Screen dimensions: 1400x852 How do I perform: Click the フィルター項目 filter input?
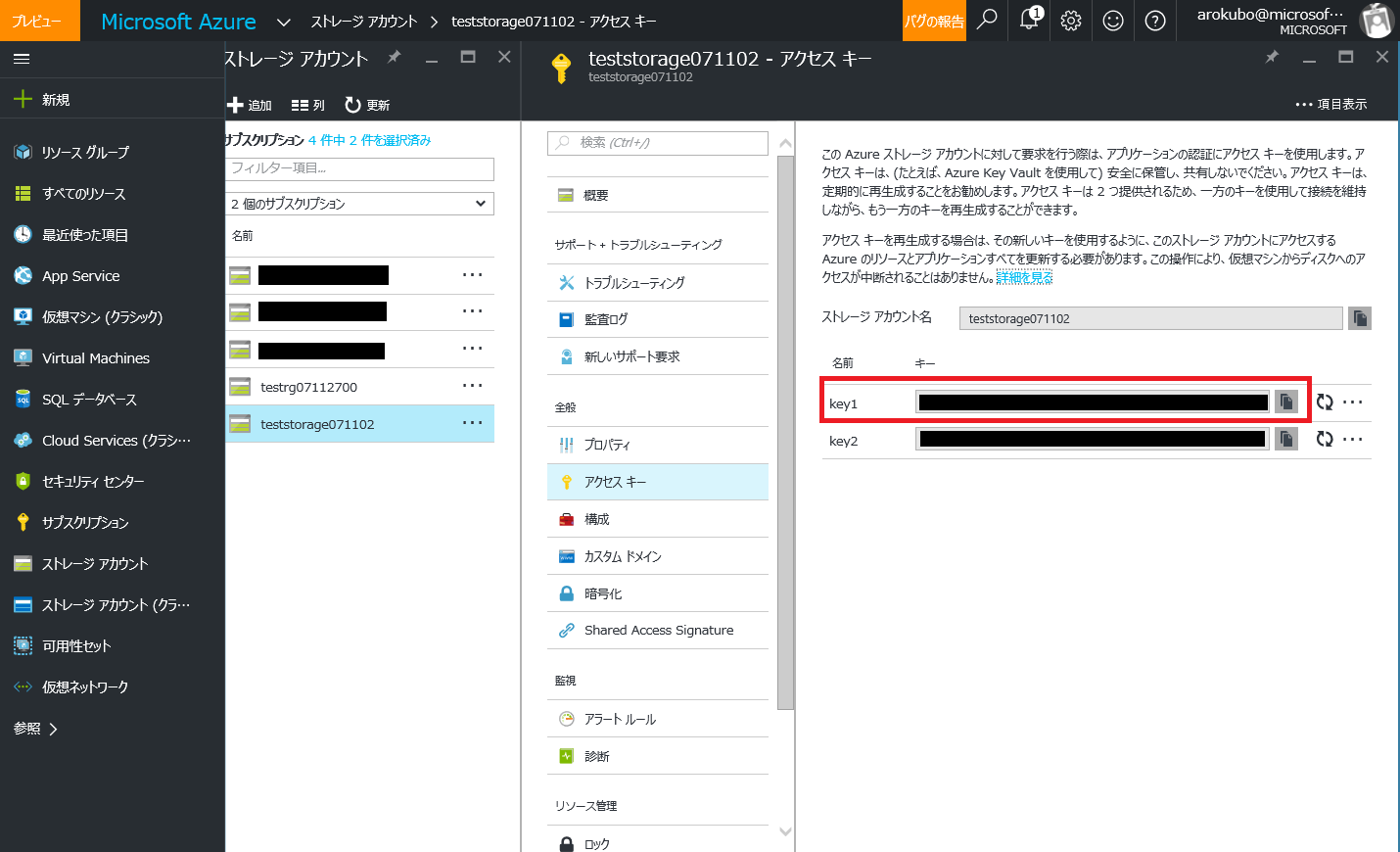[x=359, y=168]
